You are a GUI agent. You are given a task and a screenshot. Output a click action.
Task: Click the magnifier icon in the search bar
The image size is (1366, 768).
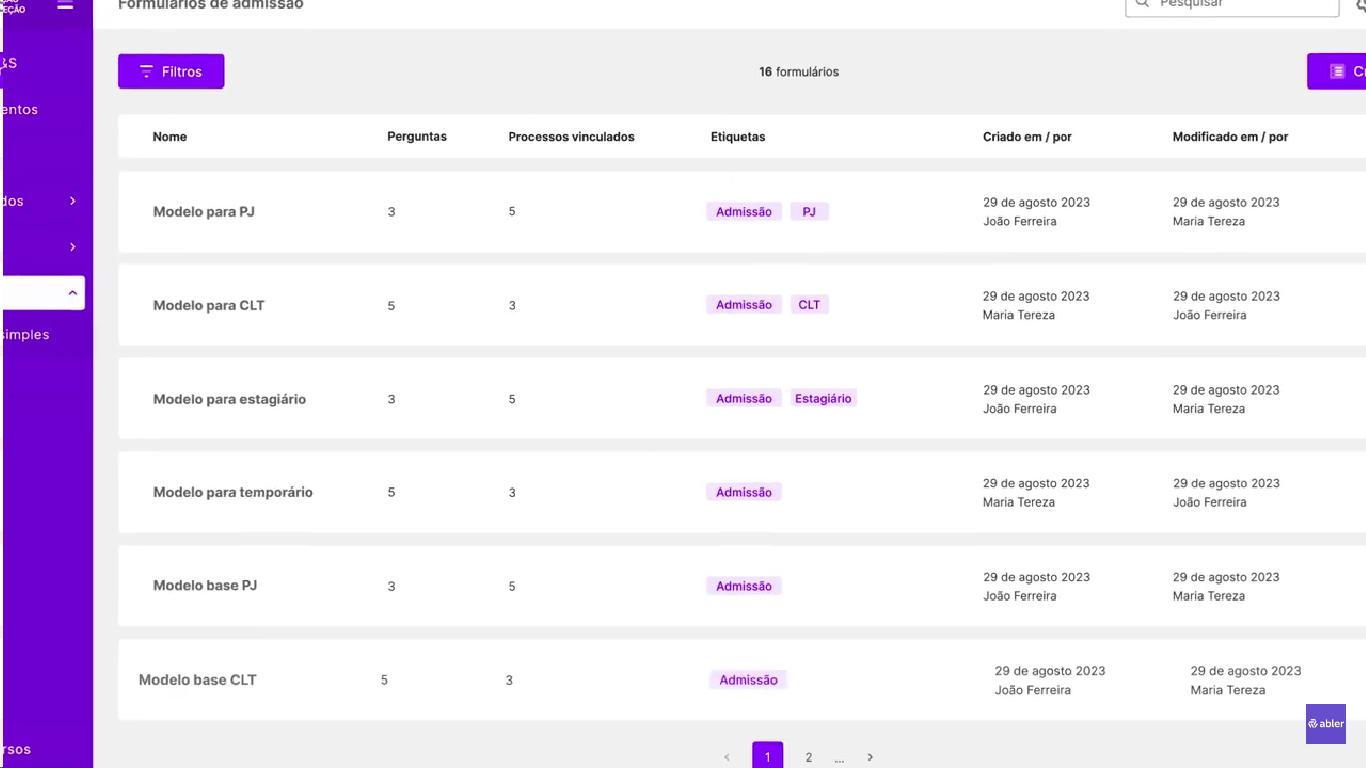[x=1141, y=5]
